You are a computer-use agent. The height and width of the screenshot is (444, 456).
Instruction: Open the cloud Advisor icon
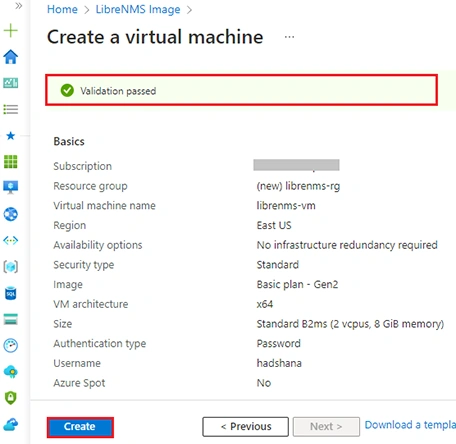[x=11, y=372]
